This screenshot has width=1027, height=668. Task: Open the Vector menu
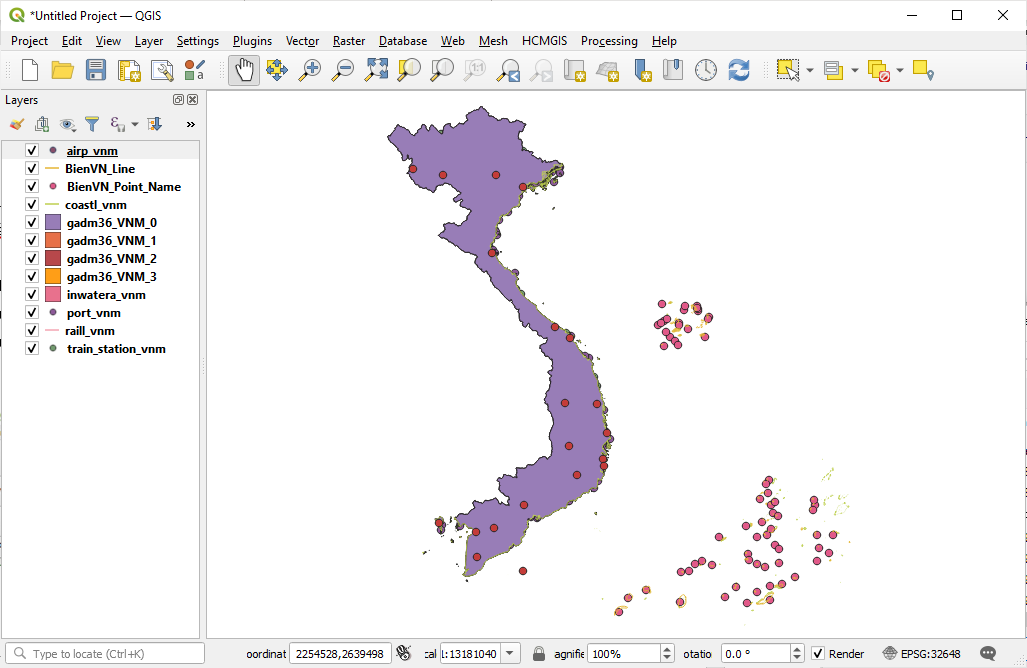[302, 41]
